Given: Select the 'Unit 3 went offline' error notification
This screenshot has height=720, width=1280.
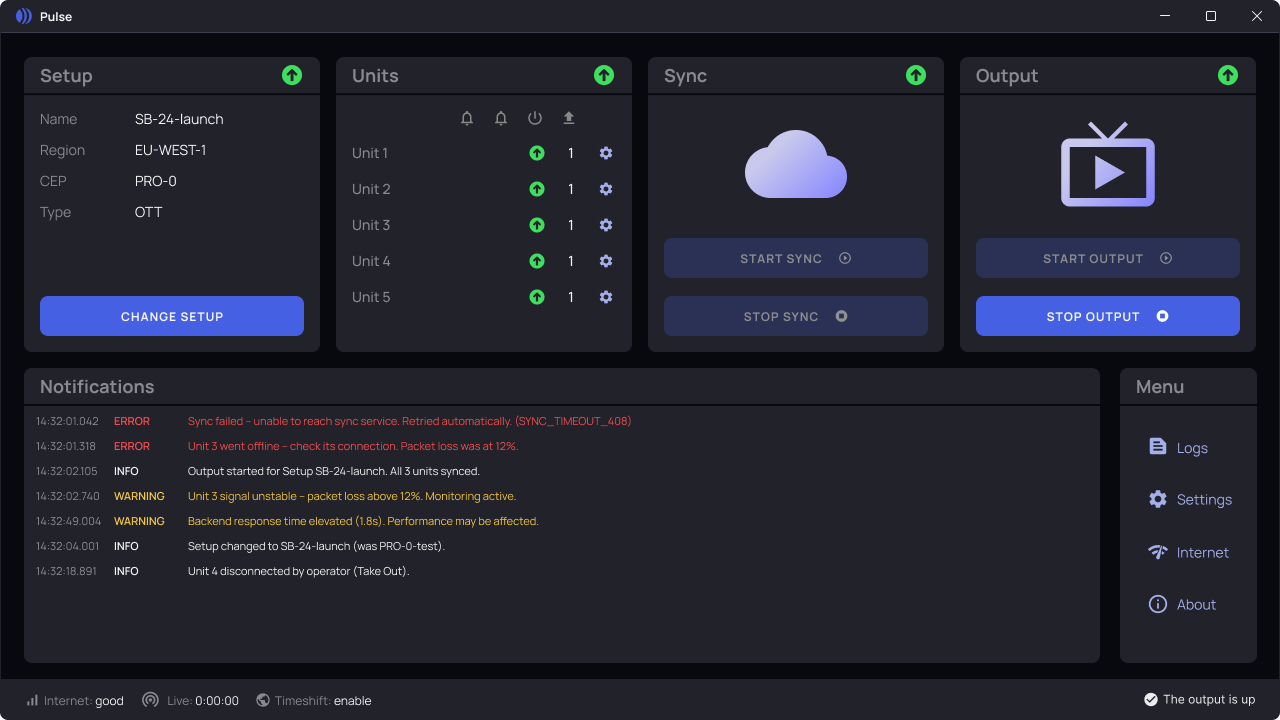Looking at the screenshot, I should tap(562, 446).
